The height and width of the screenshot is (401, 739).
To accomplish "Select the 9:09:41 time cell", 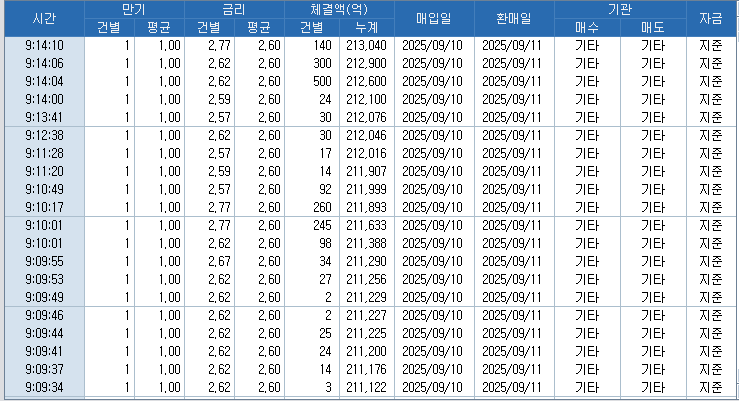I will (44, 352).
